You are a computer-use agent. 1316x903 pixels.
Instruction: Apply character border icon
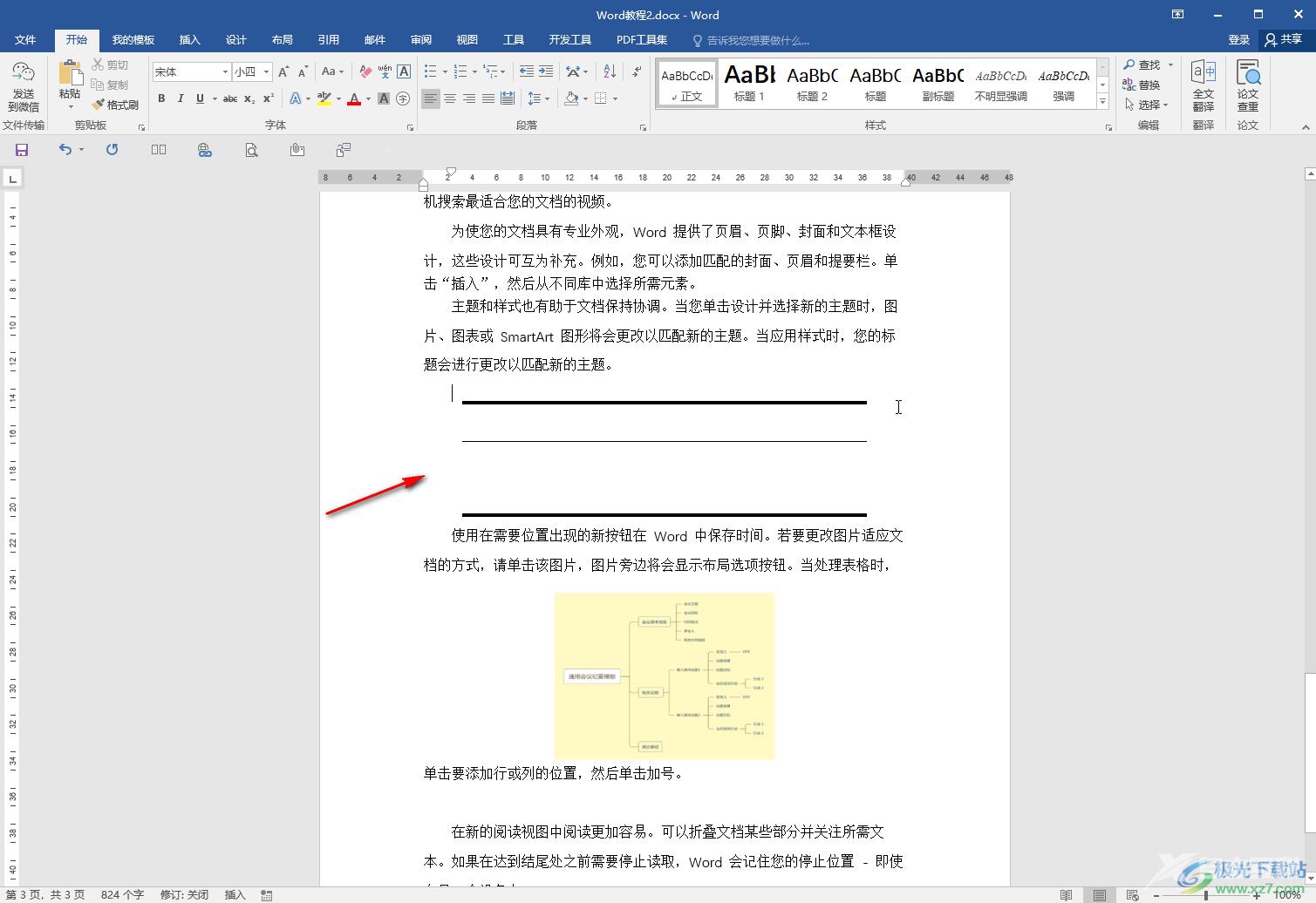coord(404,71)
